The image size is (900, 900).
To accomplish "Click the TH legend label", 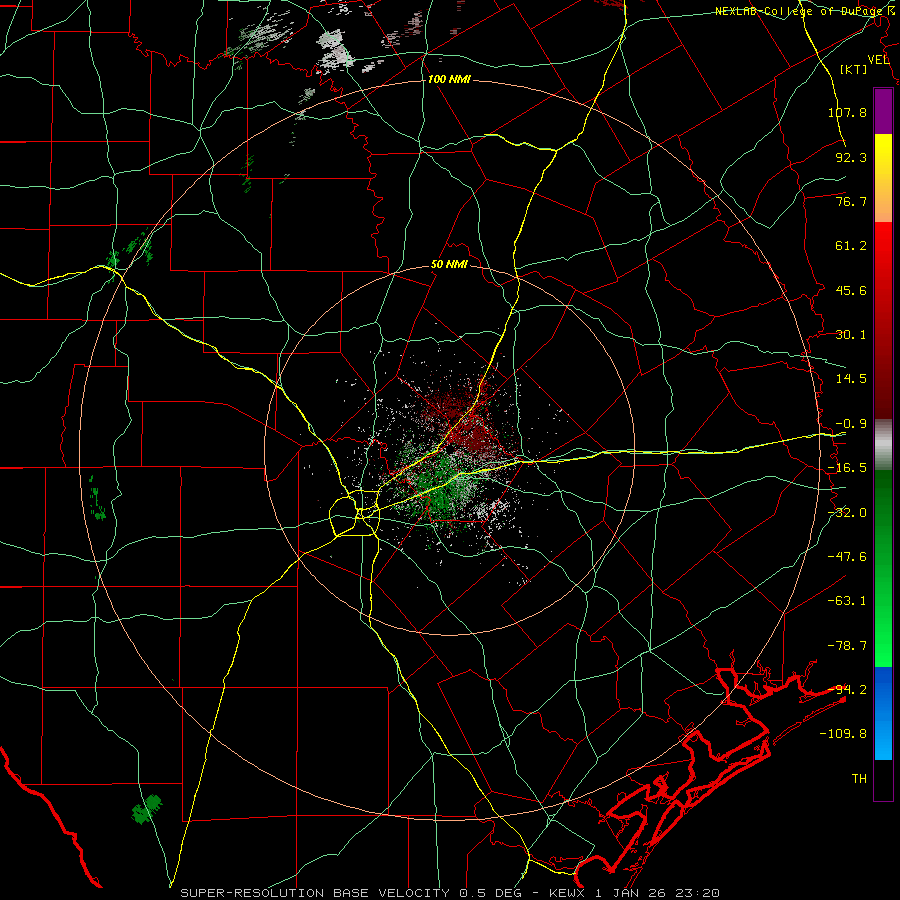I will [x=859, y=779].
